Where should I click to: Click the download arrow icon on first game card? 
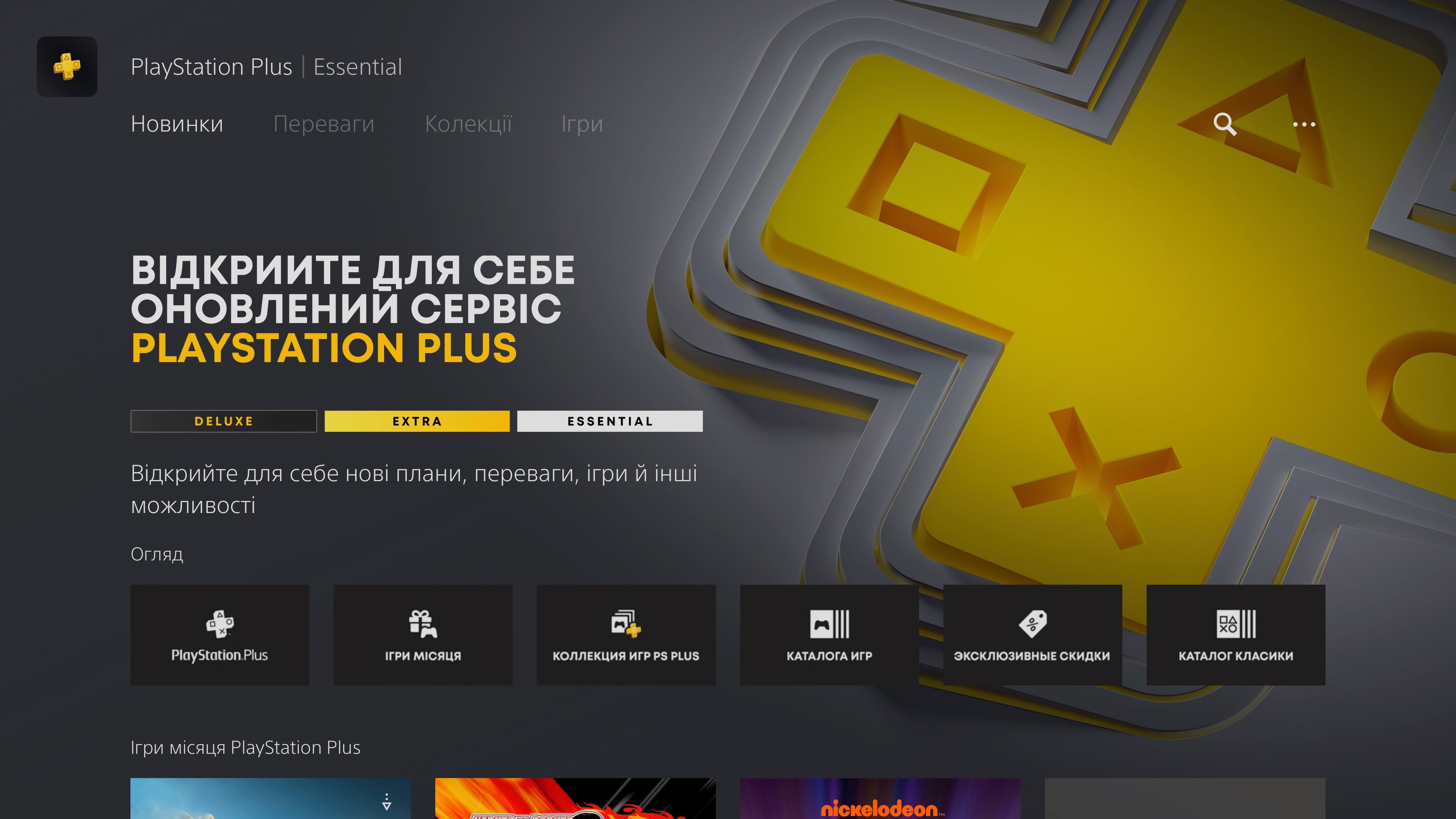[387, 802]
